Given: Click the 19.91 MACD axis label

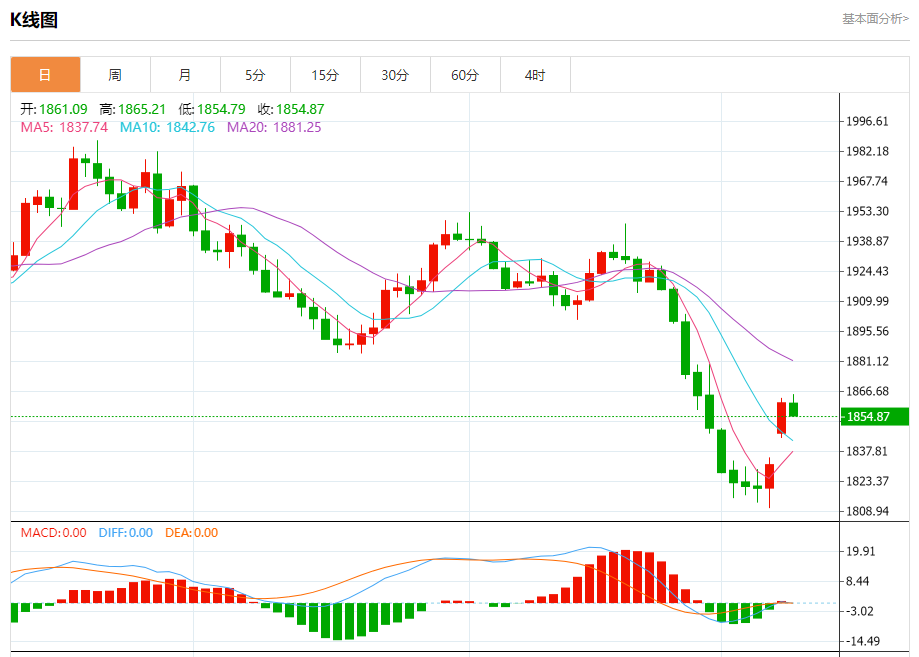Looking at the screenshot, I should (860, 552).
